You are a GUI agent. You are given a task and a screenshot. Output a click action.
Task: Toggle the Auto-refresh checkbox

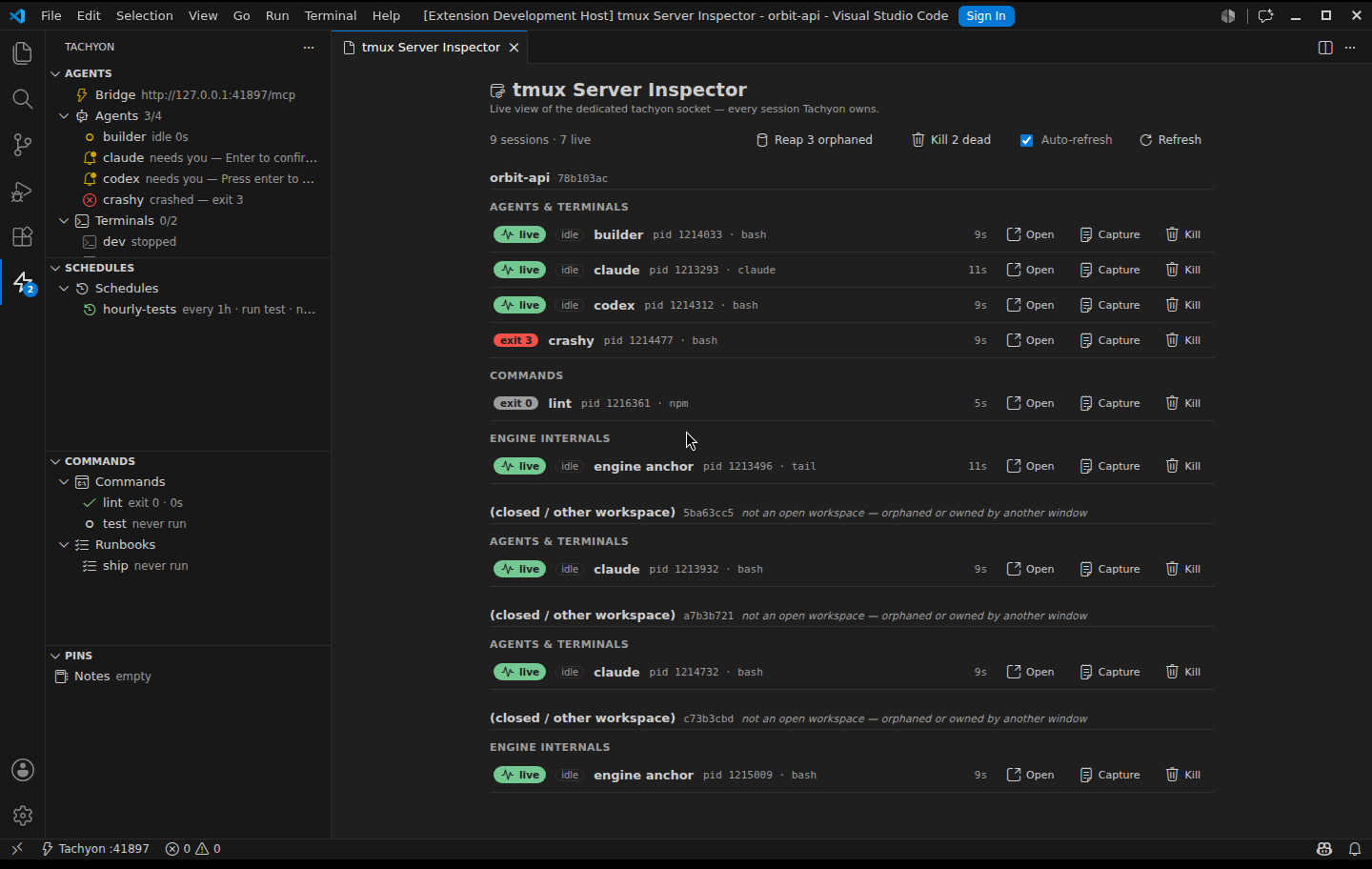[x=1026, y=140]
